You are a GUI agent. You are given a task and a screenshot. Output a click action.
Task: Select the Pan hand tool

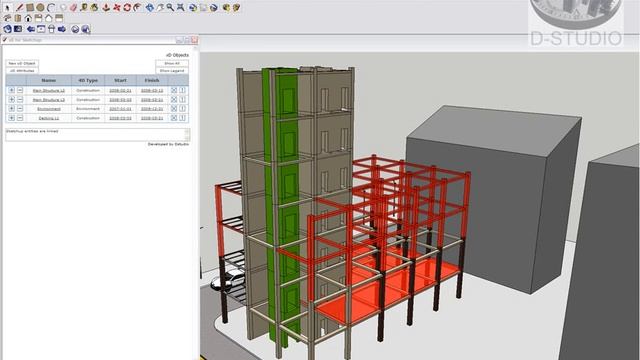coord(160,7)
